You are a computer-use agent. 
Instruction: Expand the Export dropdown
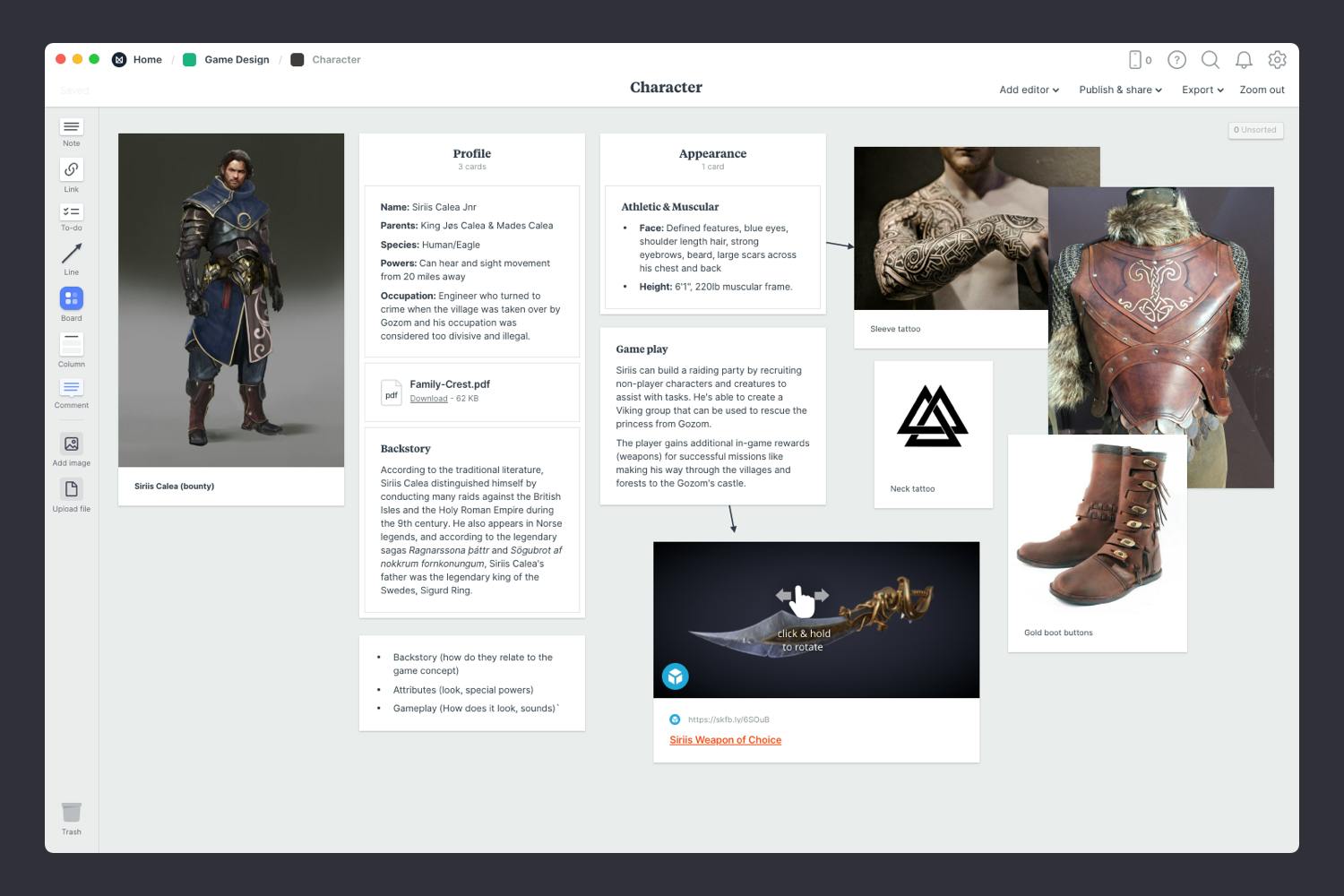click(x=1202, y=90)
